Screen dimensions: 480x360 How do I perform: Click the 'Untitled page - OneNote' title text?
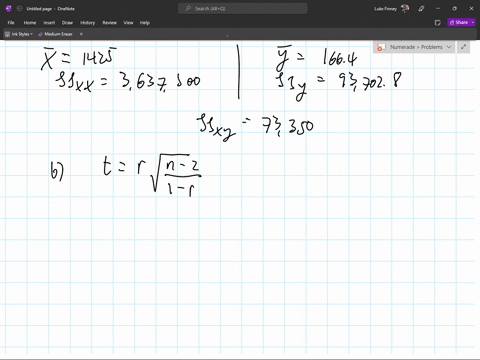[x=51, y=9]
